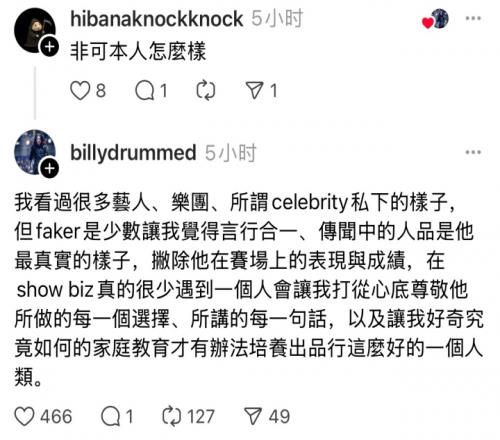Follow billydrummed using the plus badge
Viewport: 500px width, 440px height.
50,168
